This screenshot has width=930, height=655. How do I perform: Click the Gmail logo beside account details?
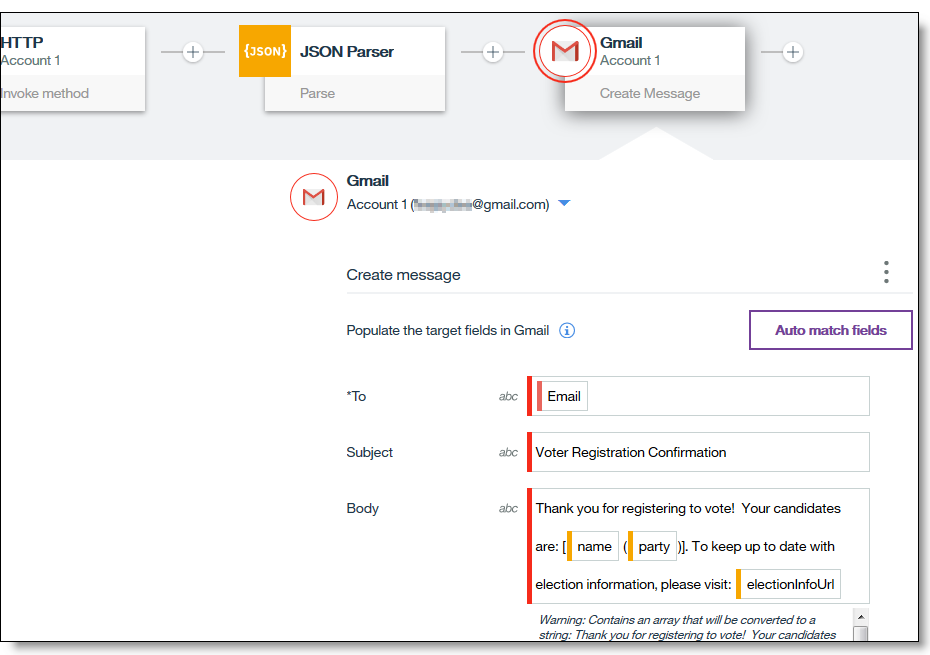313,197
